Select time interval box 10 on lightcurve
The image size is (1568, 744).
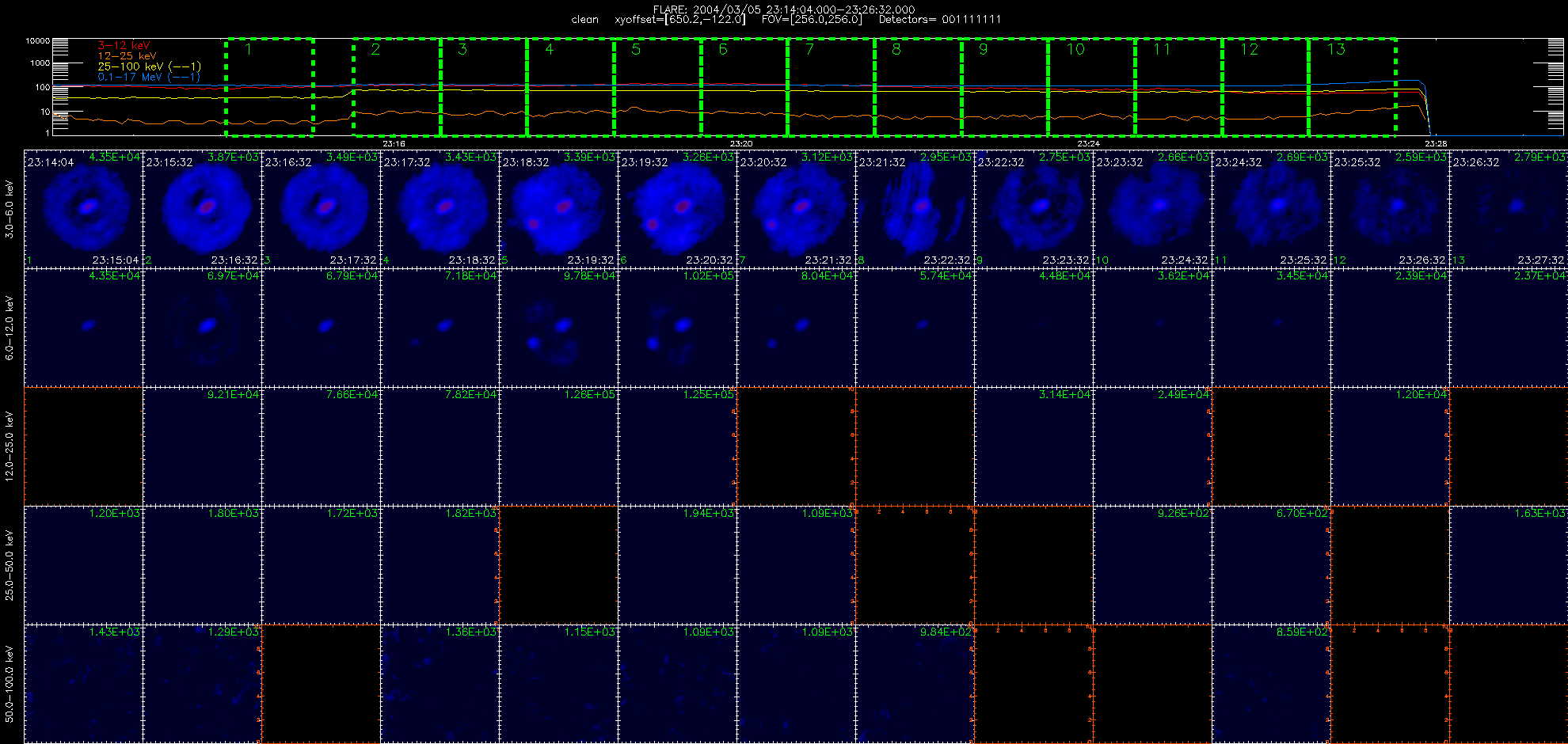[1091, 86]
